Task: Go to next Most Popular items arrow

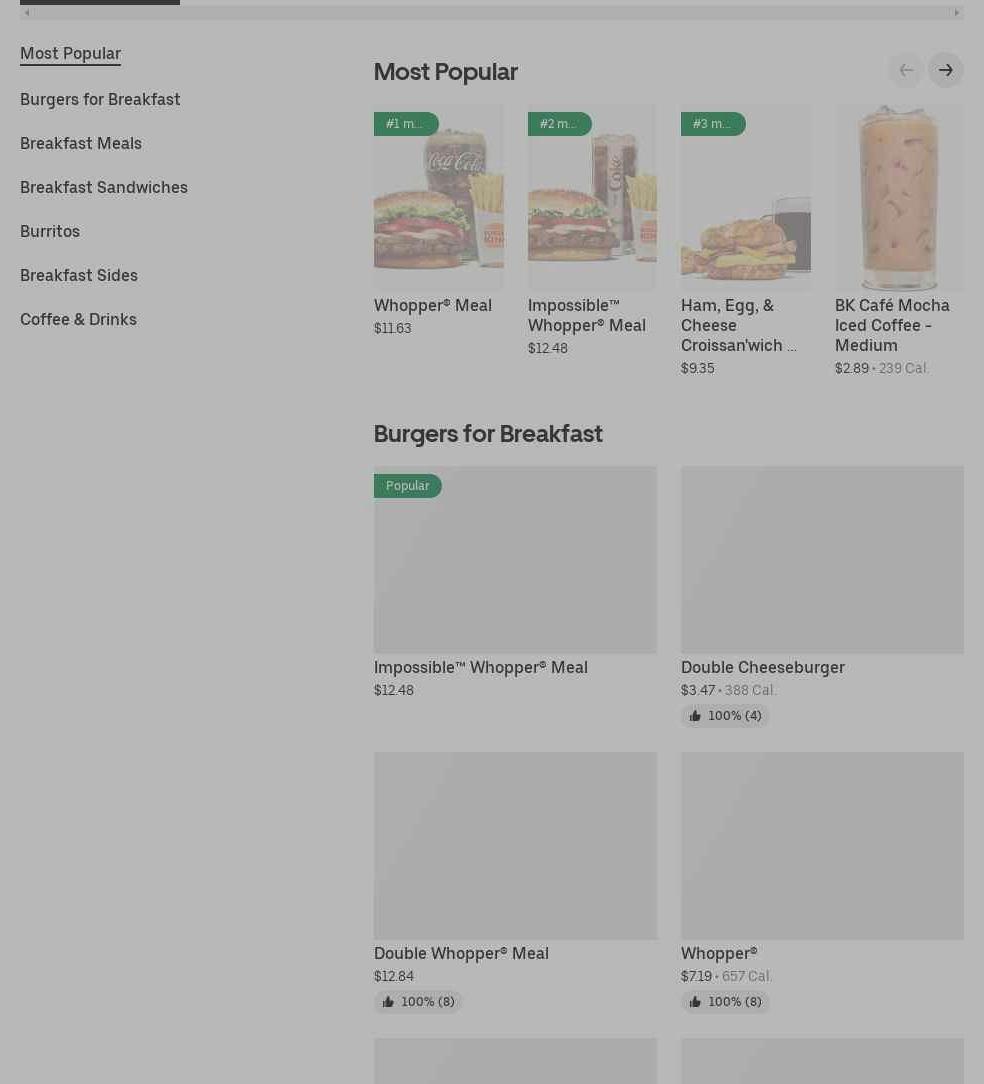Action: [x=945, y=70]
